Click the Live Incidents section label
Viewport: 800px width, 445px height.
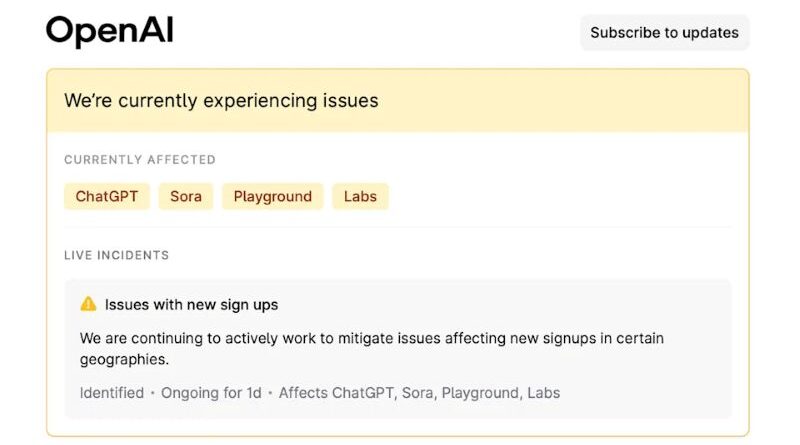click(117, 255)
